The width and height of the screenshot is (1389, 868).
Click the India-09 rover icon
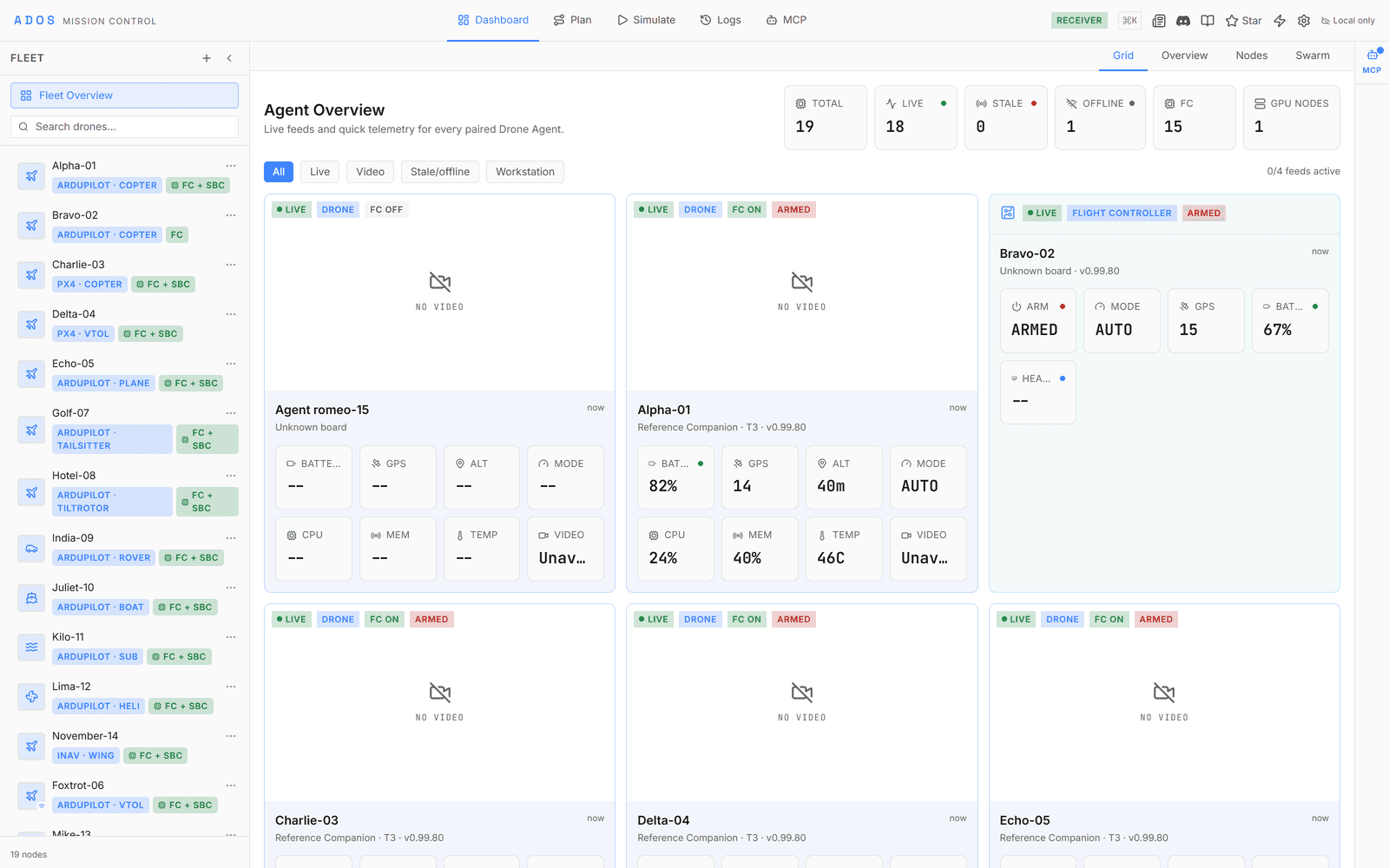tap(31, 548)
